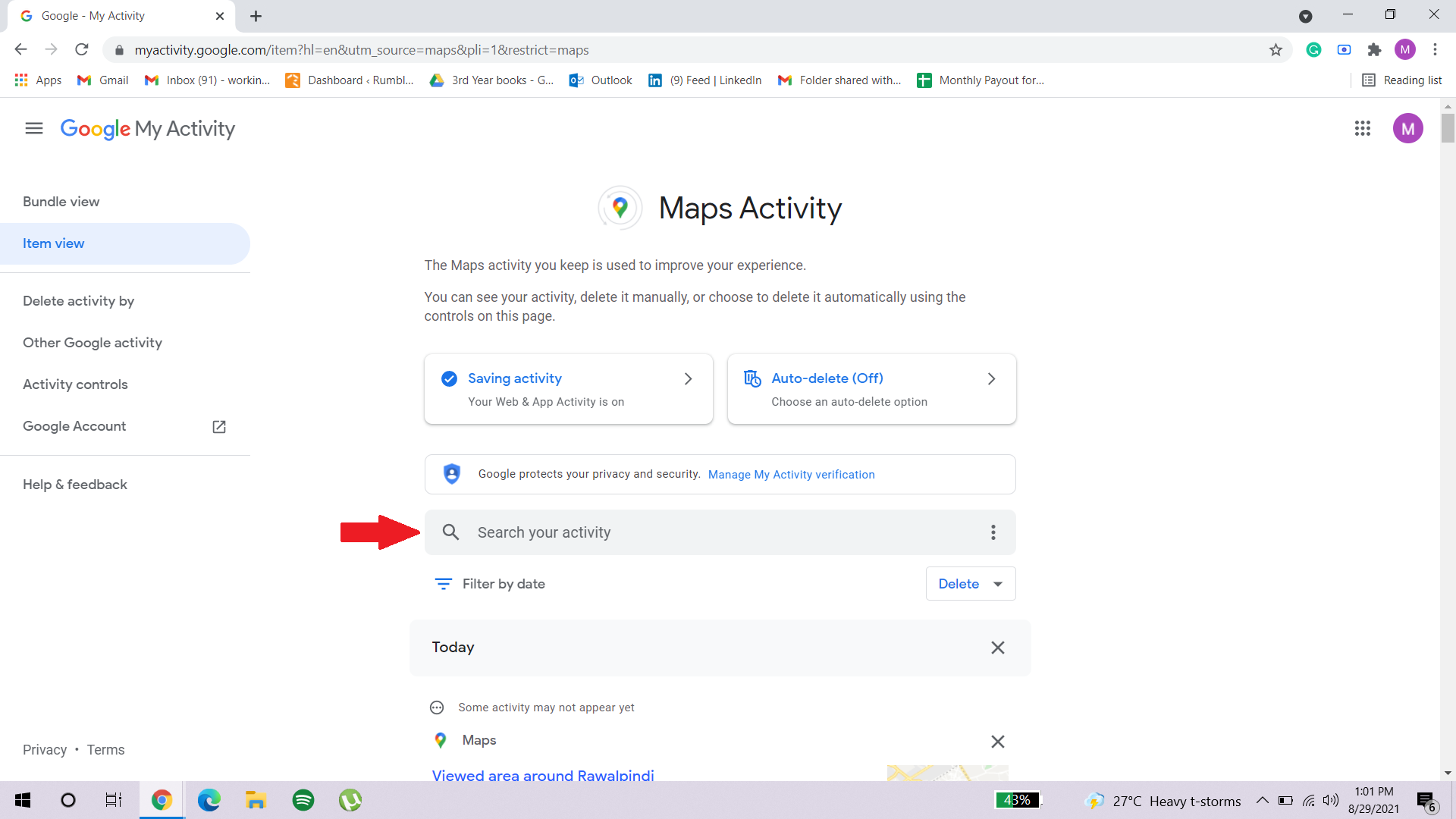Click the Filter by date button

489,584
